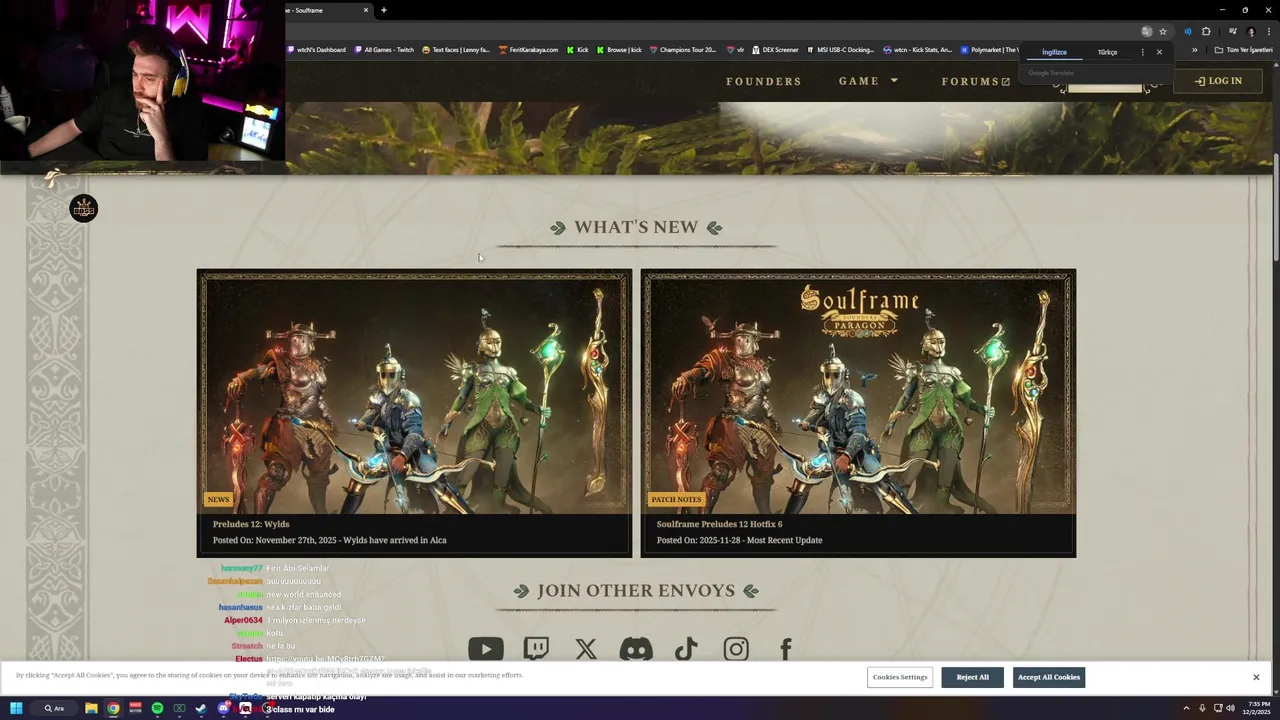Show hidden bookmarks with the chevron

click(1194, 50)
